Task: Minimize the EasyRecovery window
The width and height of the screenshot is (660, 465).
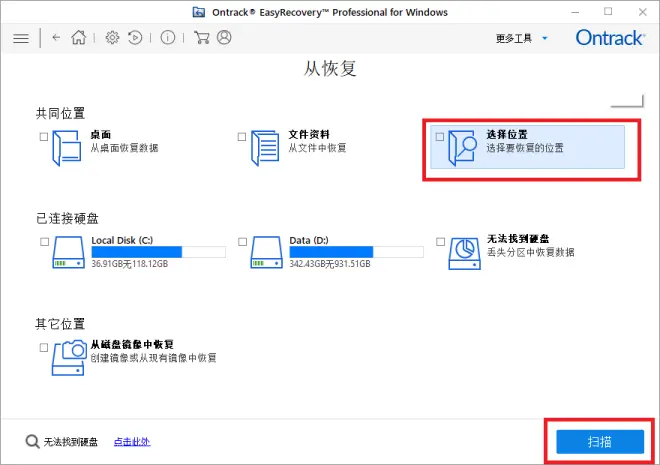Action: 575,12
